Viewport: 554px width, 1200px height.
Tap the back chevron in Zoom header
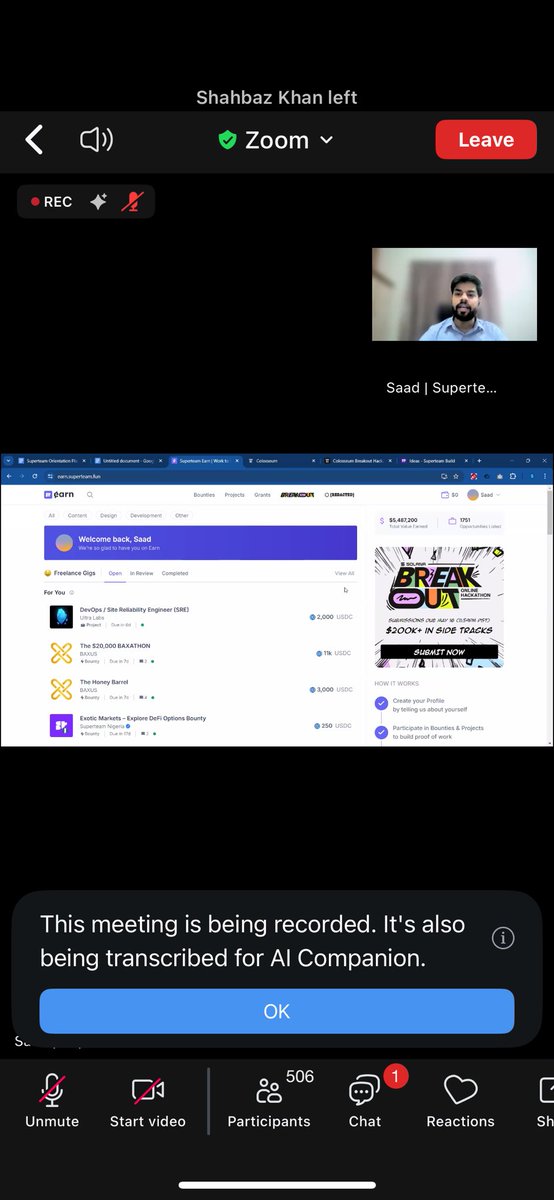[34, 140]
